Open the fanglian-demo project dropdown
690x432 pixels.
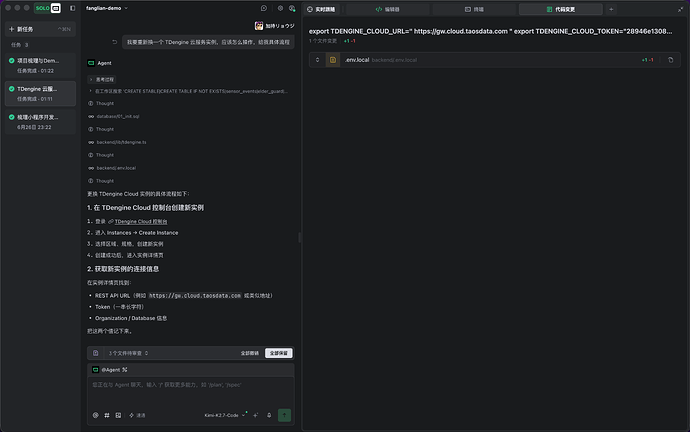107,8
